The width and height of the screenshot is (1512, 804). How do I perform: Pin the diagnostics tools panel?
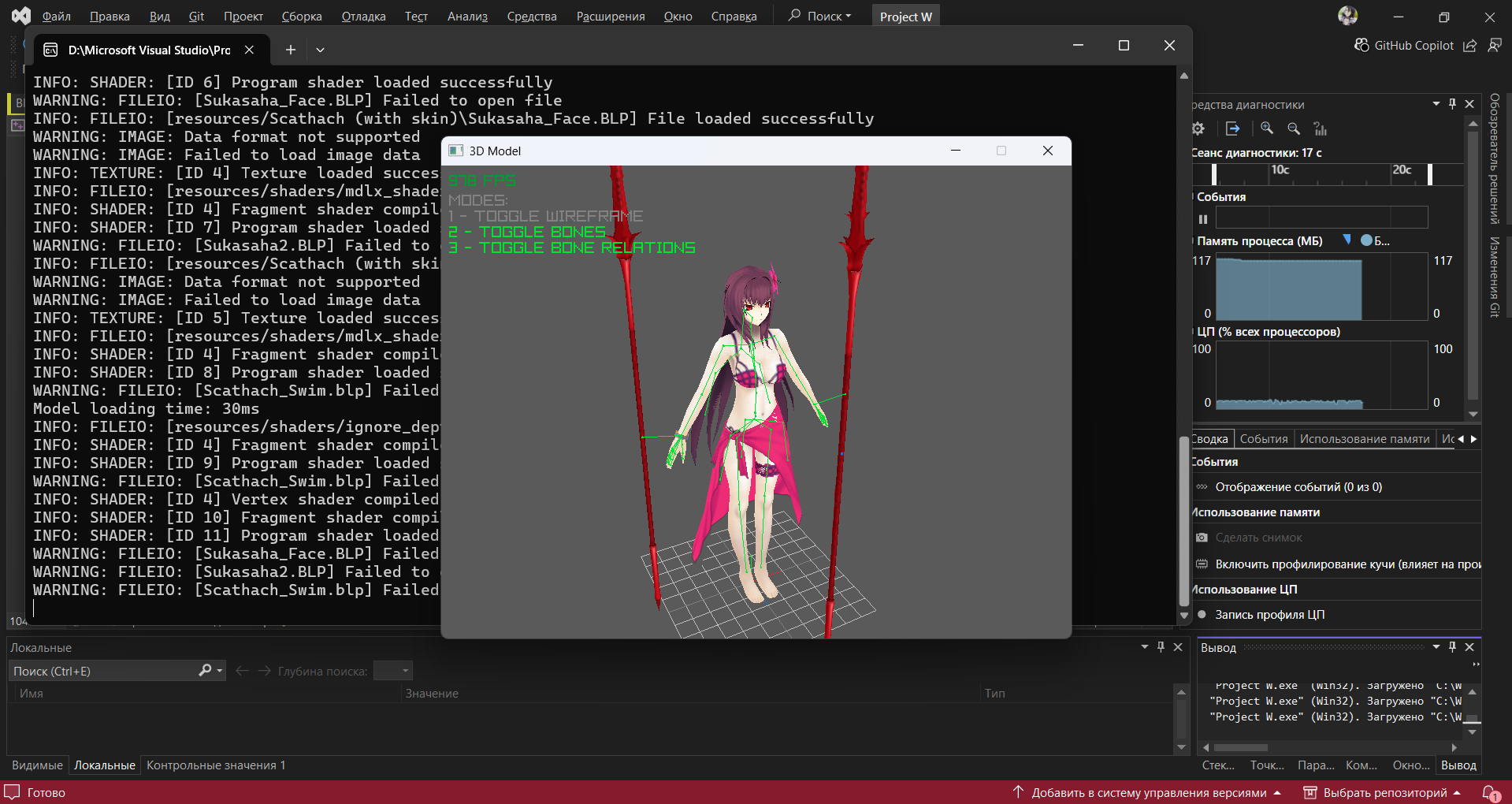[1453, 104]
